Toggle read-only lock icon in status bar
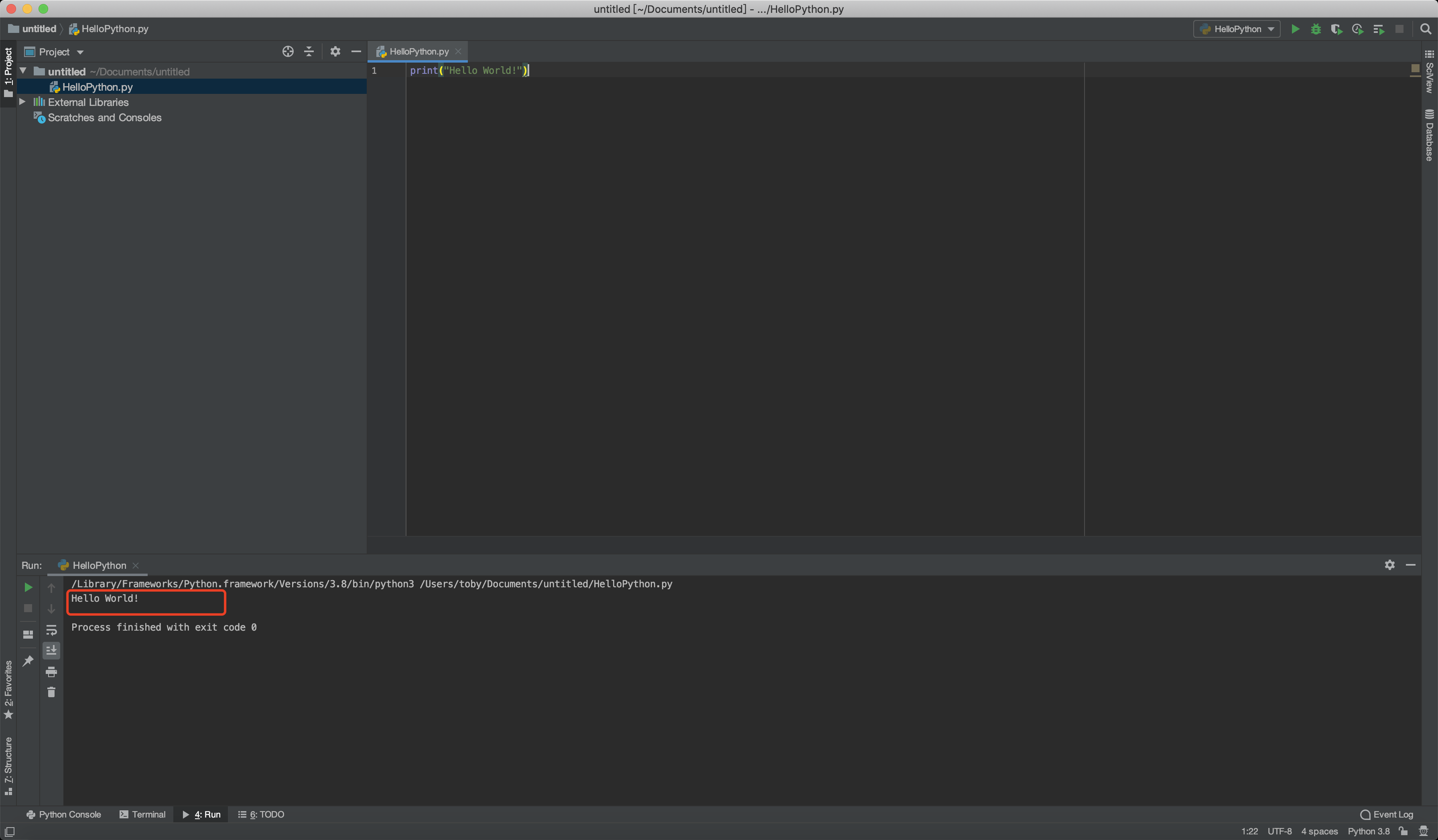The image size is (1438, 840). 1404,831
